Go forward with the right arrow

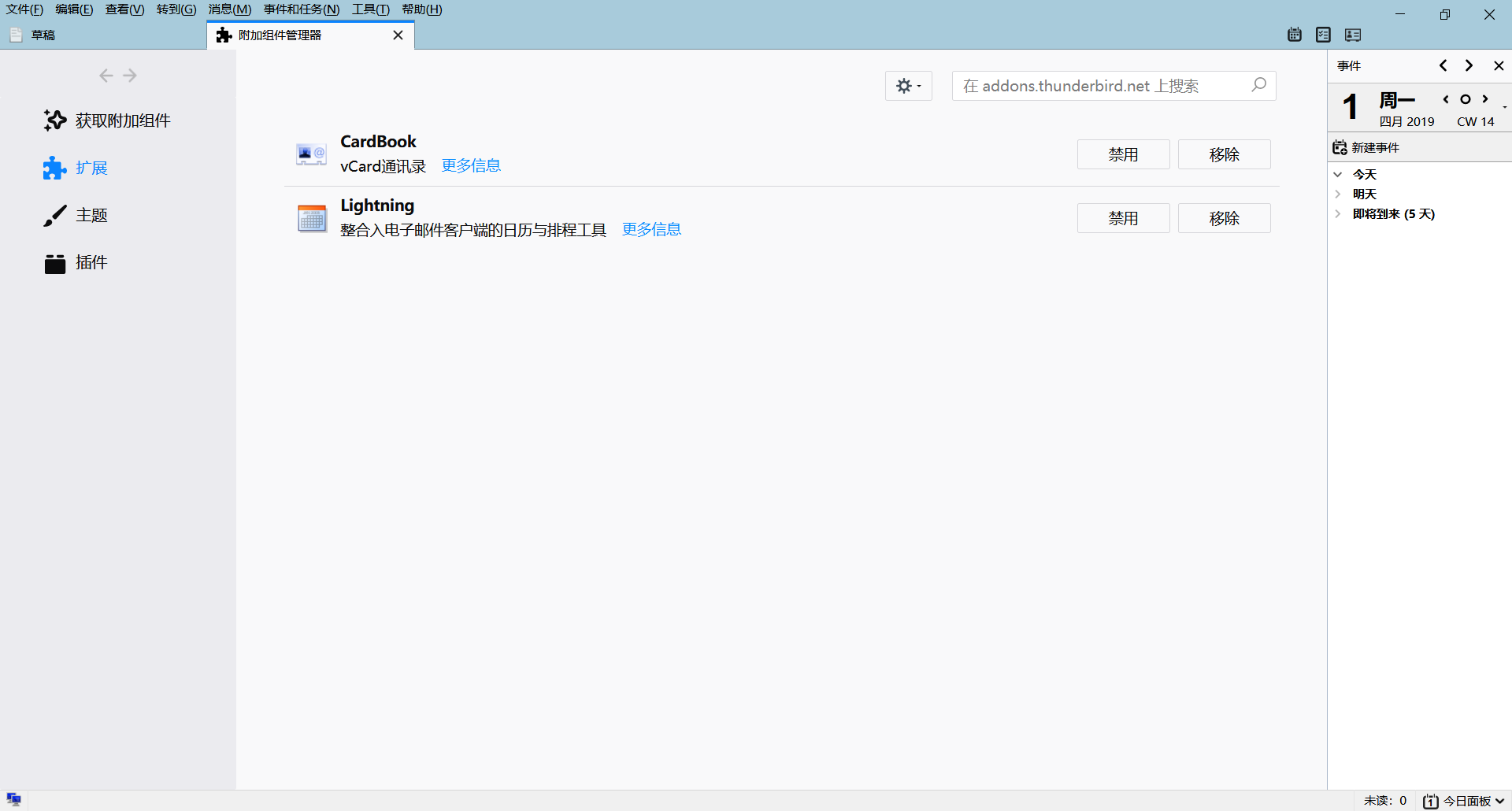click(x=130, y=76)
